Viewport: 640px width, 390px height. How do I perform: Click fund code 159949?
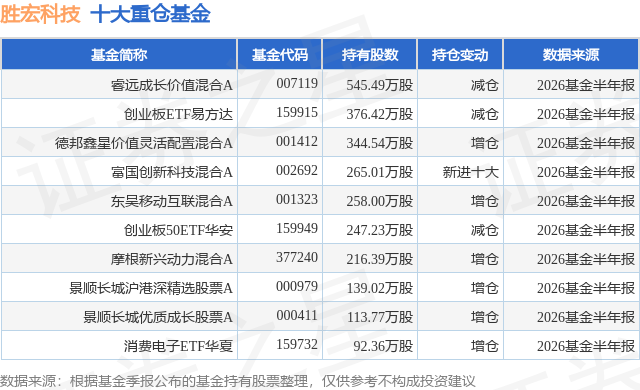[x=297, y=228]
